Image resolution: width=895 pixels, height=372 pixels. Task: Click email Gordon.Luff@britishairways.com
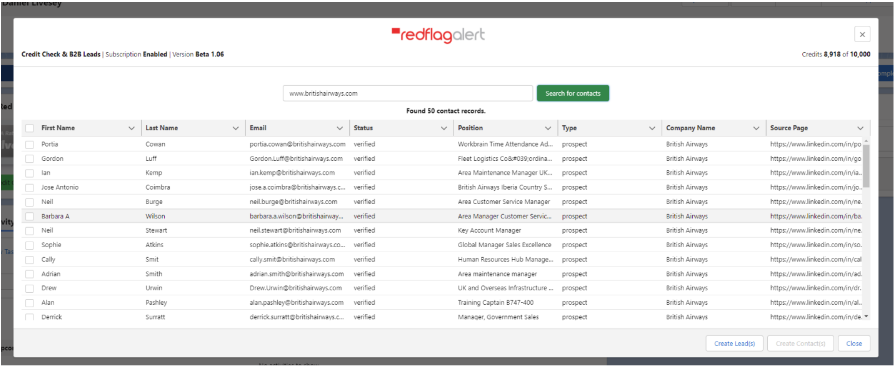tap(296, 159)
